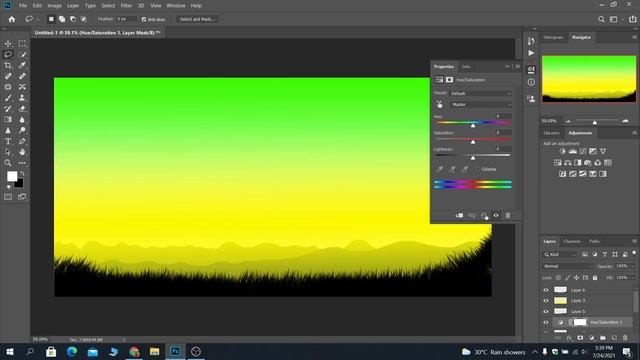Click the Hue slider handle

pos(473,125)
